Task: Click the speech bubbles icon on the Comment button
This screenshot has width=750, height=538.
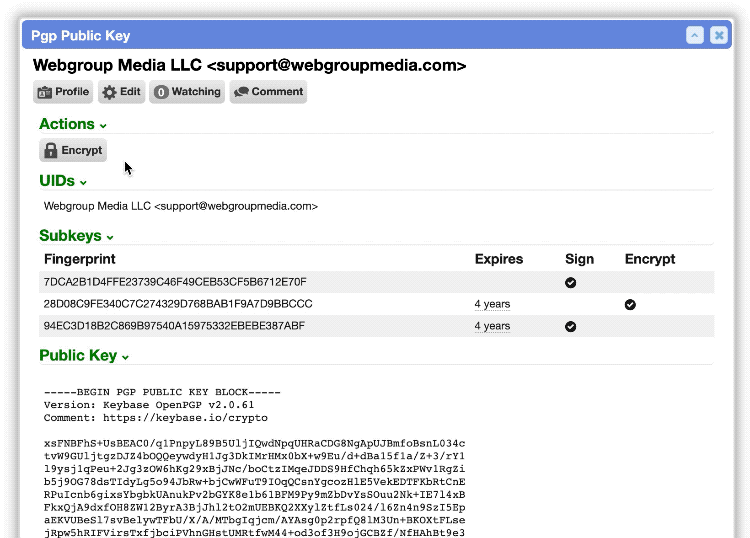Action: 241,92
